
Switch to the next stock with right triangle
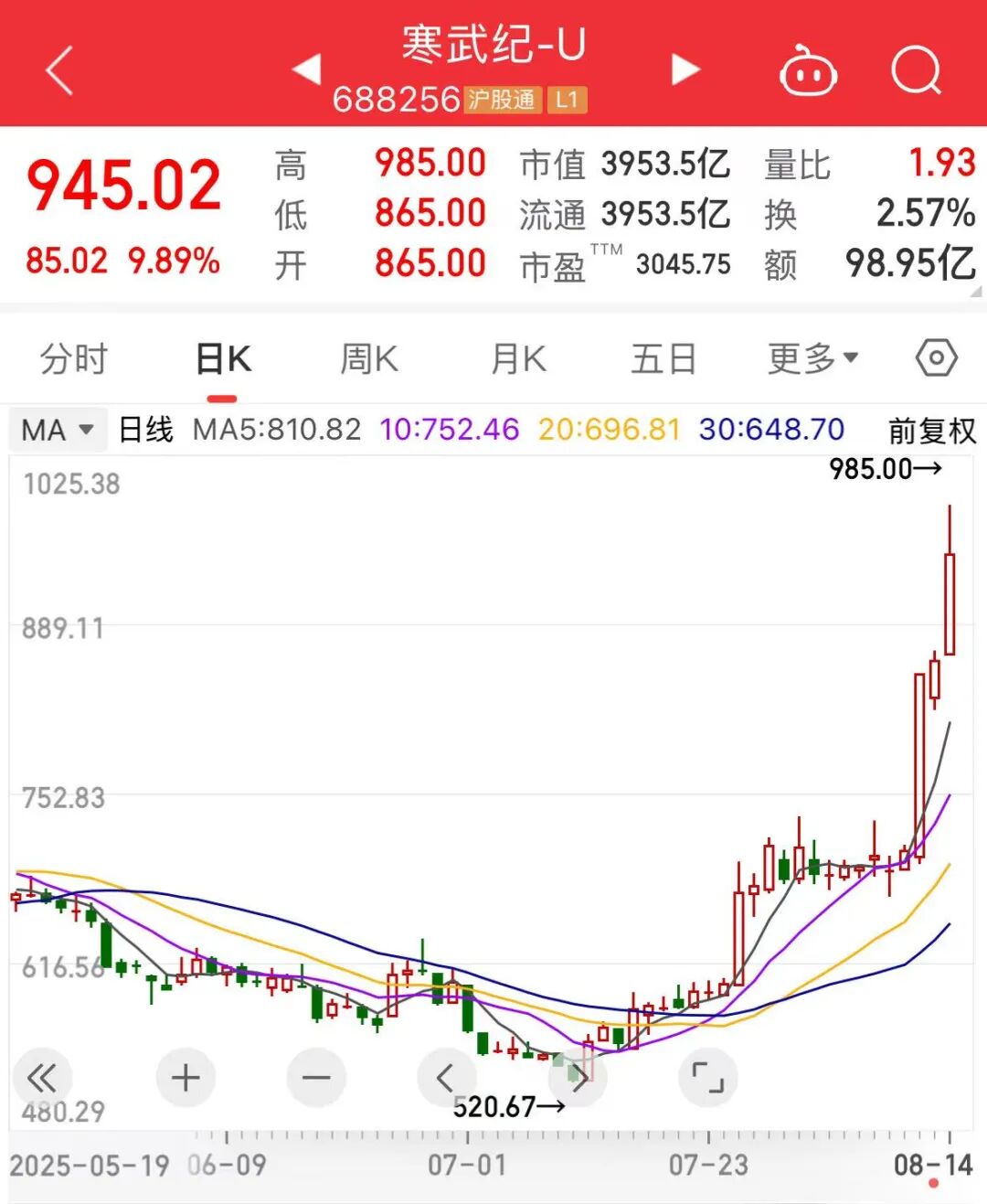coord(684,69)
